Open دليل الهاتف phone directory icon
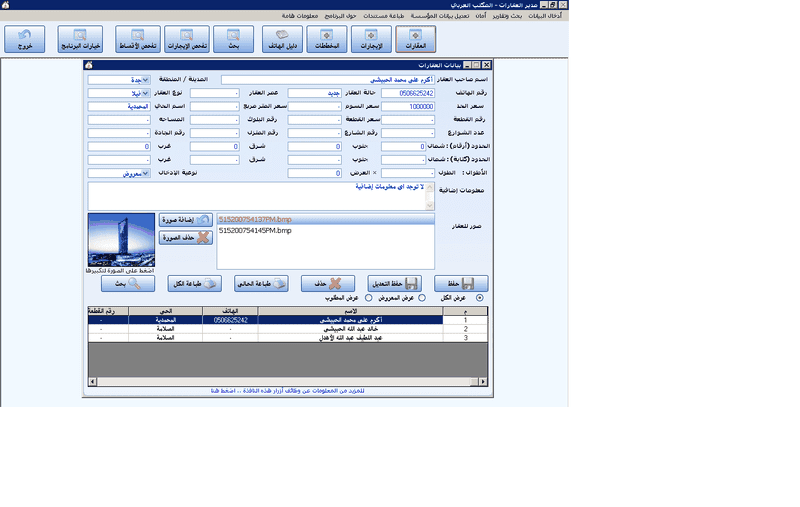 click(282, 38)
